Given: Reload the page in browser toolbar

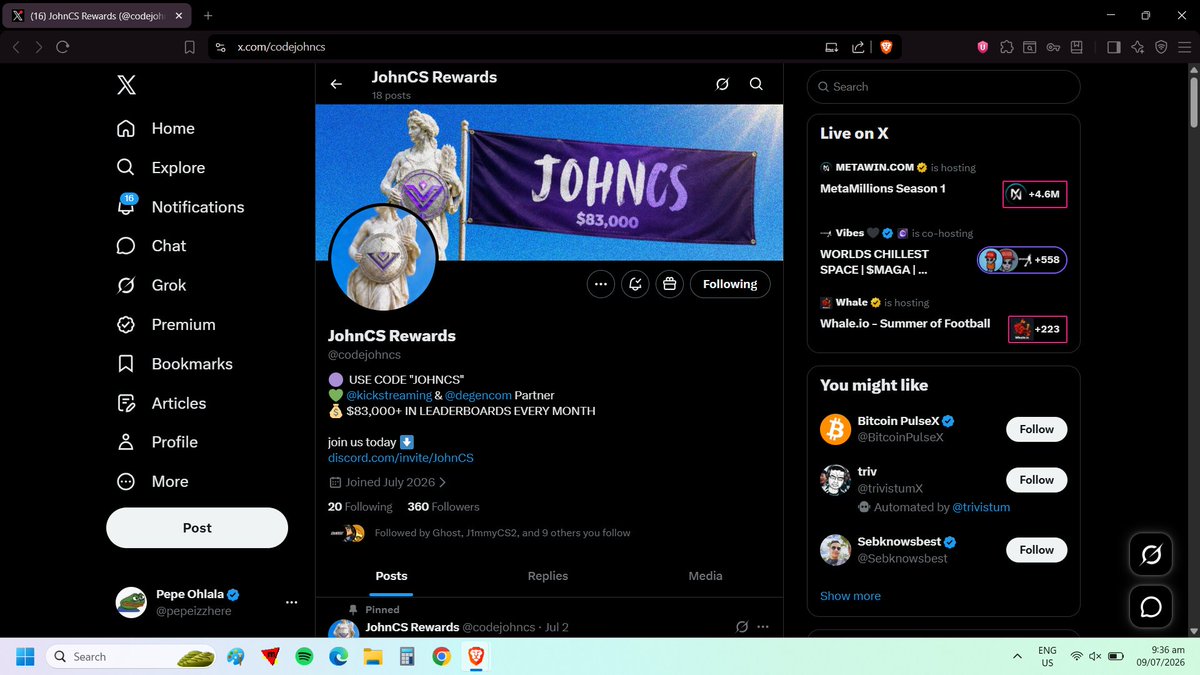Looking at the screenshot, I should point(63,47).
